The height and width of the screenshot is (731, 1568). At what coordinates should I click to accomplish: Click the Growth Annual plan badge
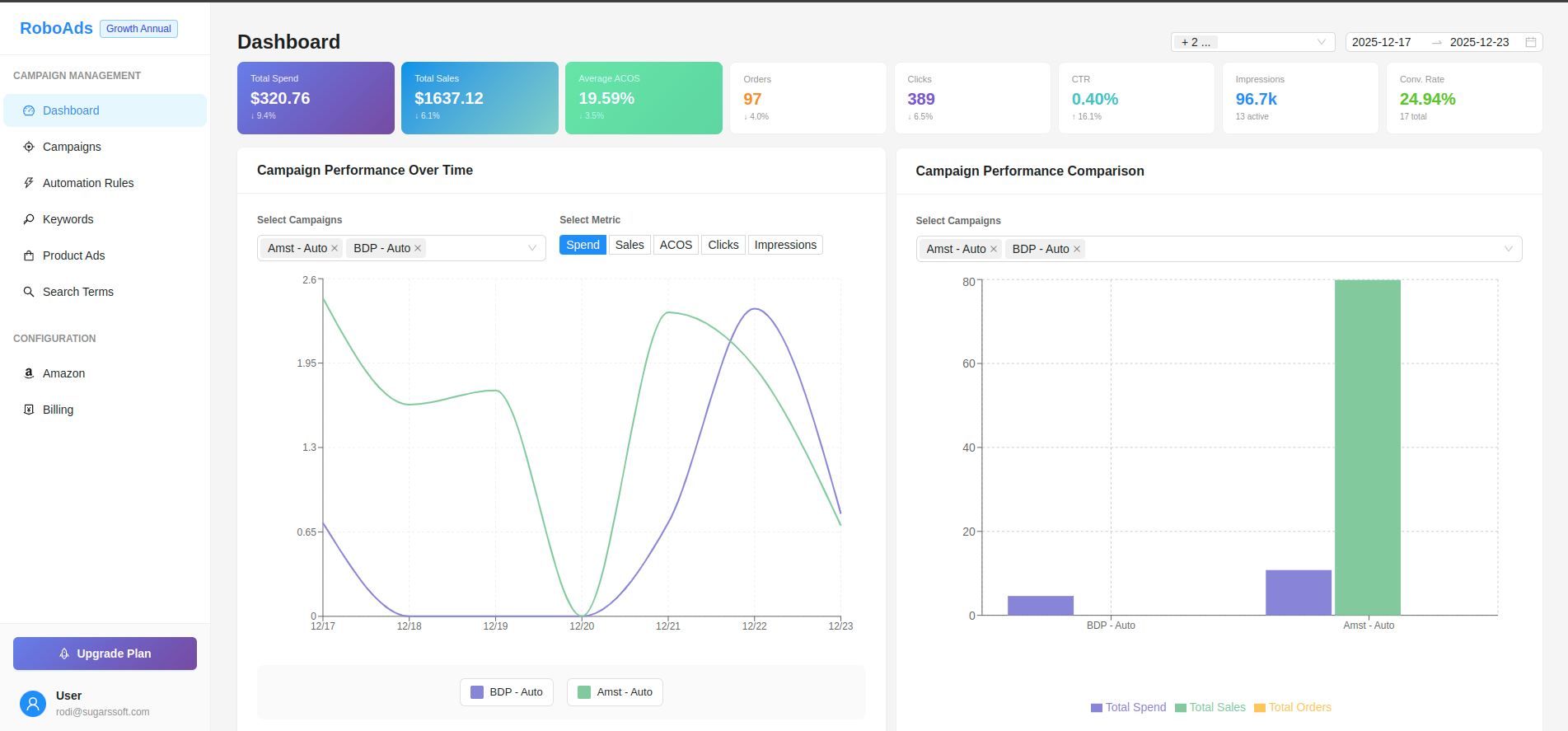point(138,29)
